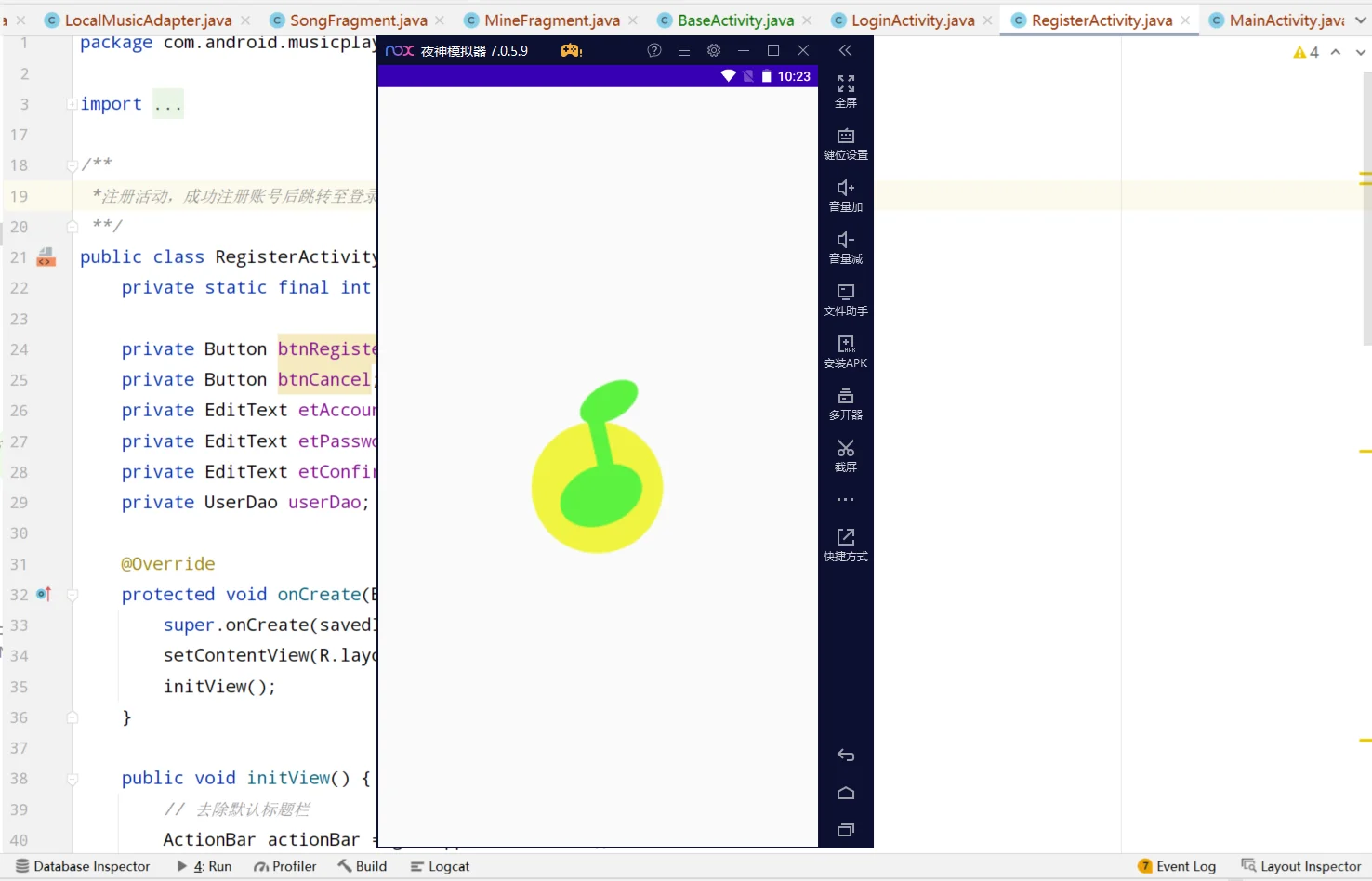Click the emulator clock showing 10:23
The width and height of the screenshot is (1372, 881).
(794, 76)
